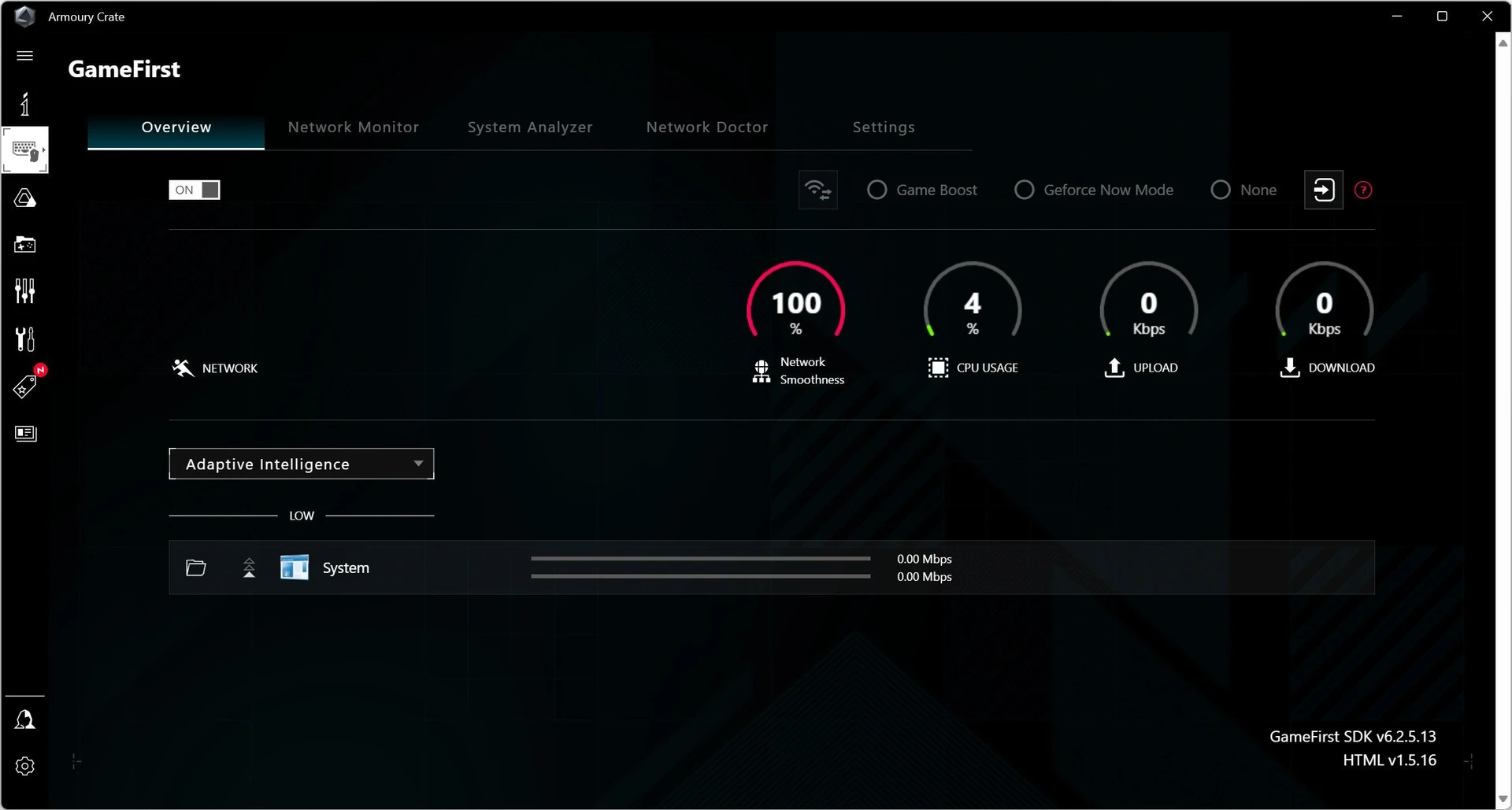This screenshot has height=810, width=1512.
Task: Click the System process name
Action: click(346, 568)
